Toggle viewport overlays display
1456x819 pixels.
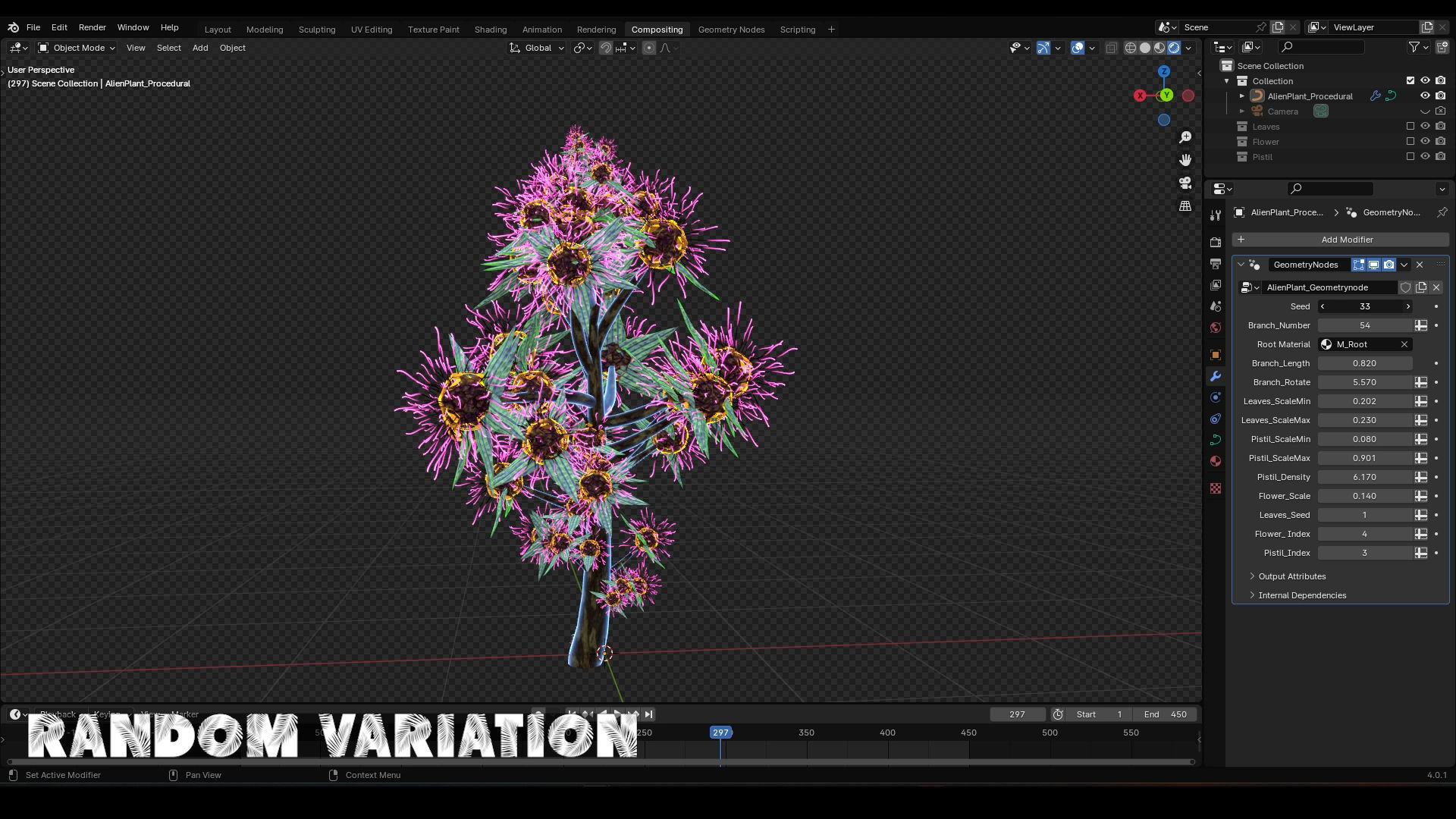pyautogui.click(x=1078, y=48)
